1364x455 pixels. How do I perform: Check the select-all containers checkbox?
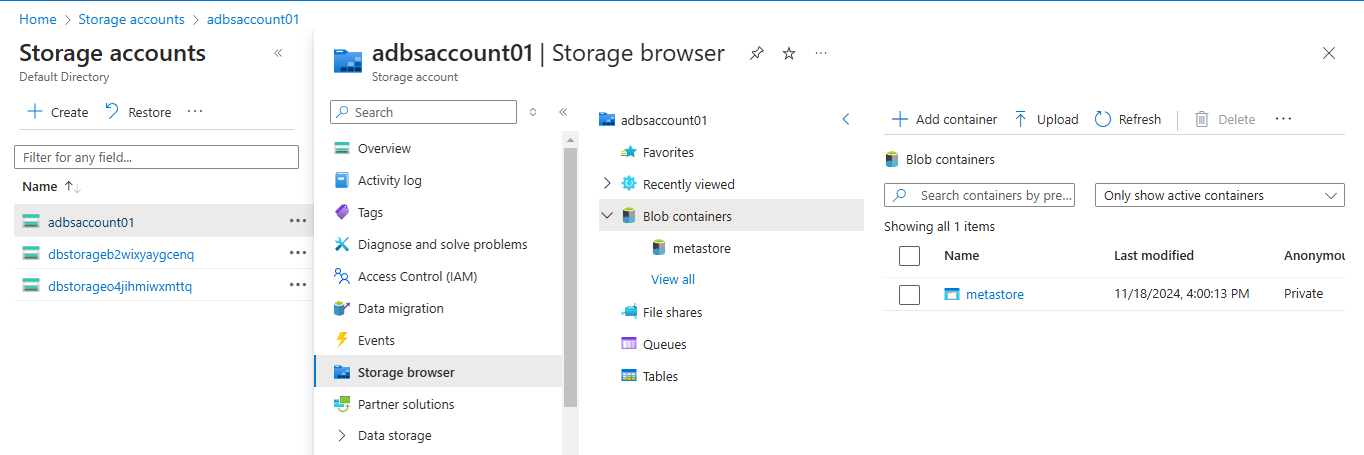click(909, 256)
